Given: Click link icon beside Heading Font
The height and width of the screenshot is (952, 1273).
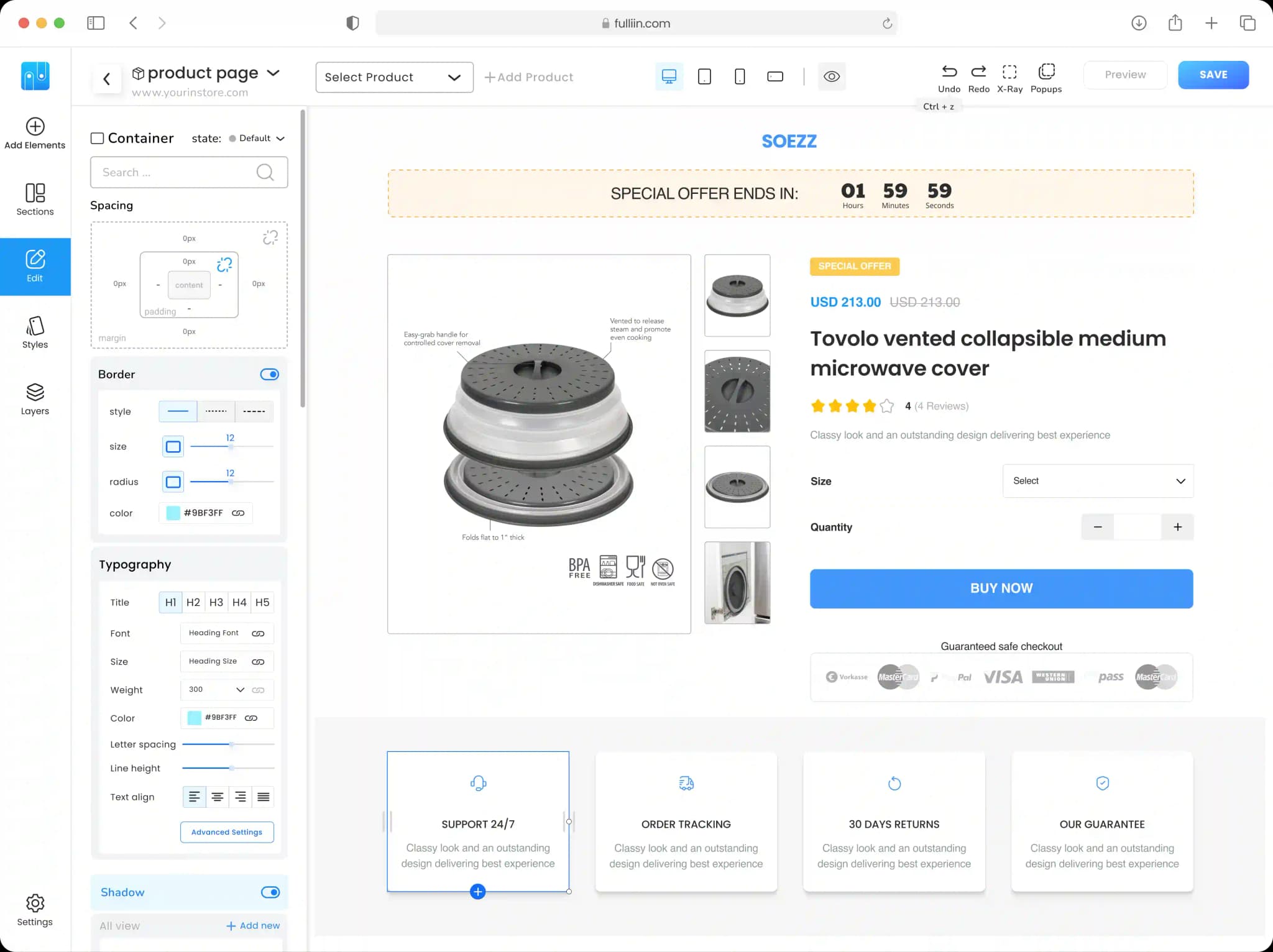Looking at the screenshot, I should (258, 633).
